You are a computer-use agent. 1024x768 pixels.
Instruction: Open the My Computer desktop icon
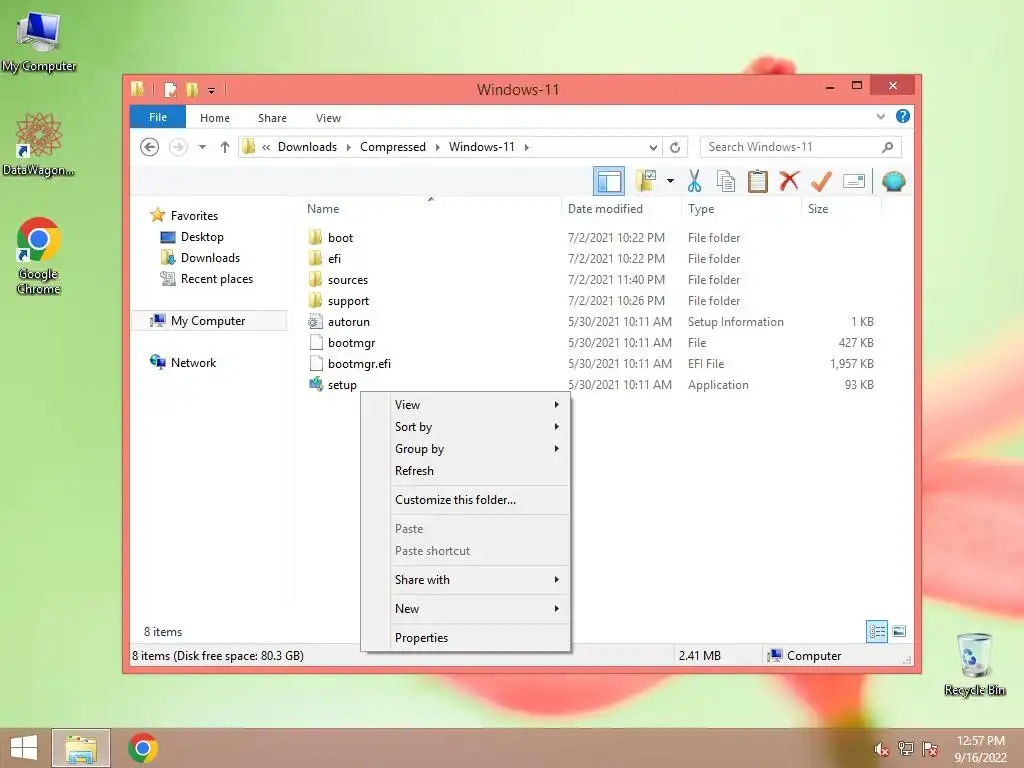(39, 42)
